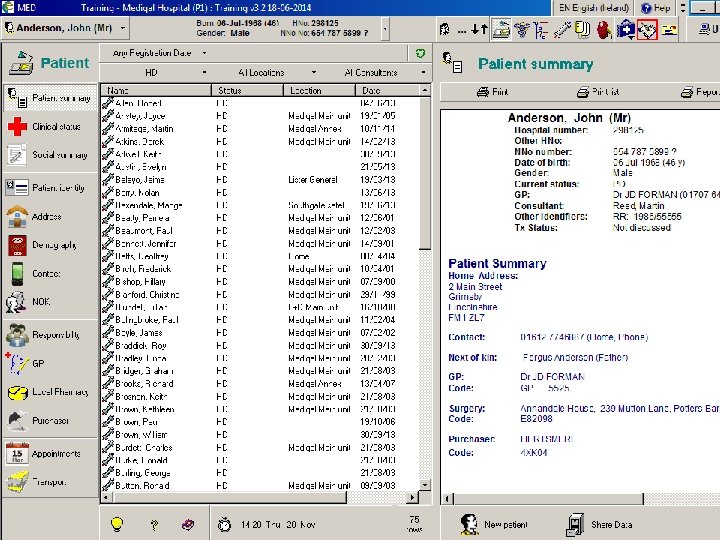Image resolution: width=720 pixels, height=540 pixels.
Task: Open the Help menu in title bar
Action: coord(655,8)
